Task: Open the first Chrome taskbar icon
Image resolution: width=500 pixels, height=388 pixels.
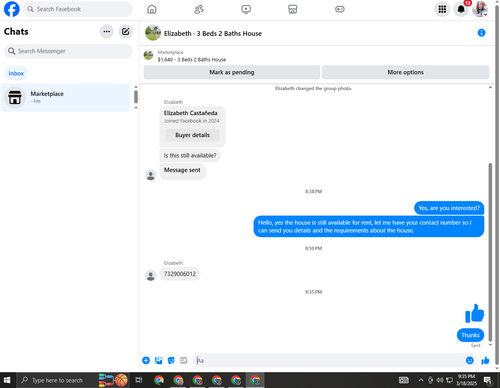Action: pos(159,380)
